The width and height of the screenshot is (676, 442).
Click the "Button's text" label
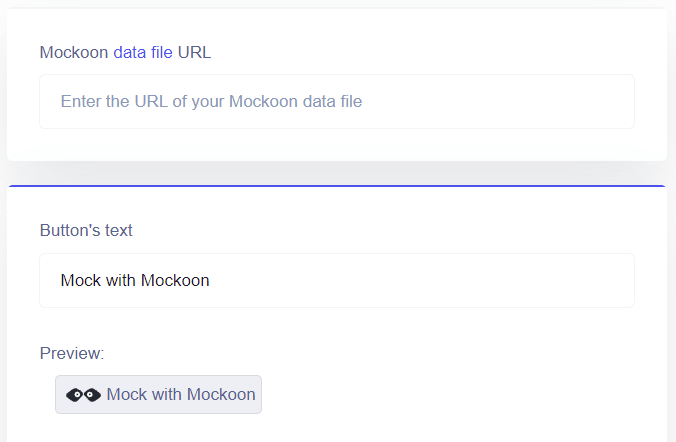click(86, 230)
